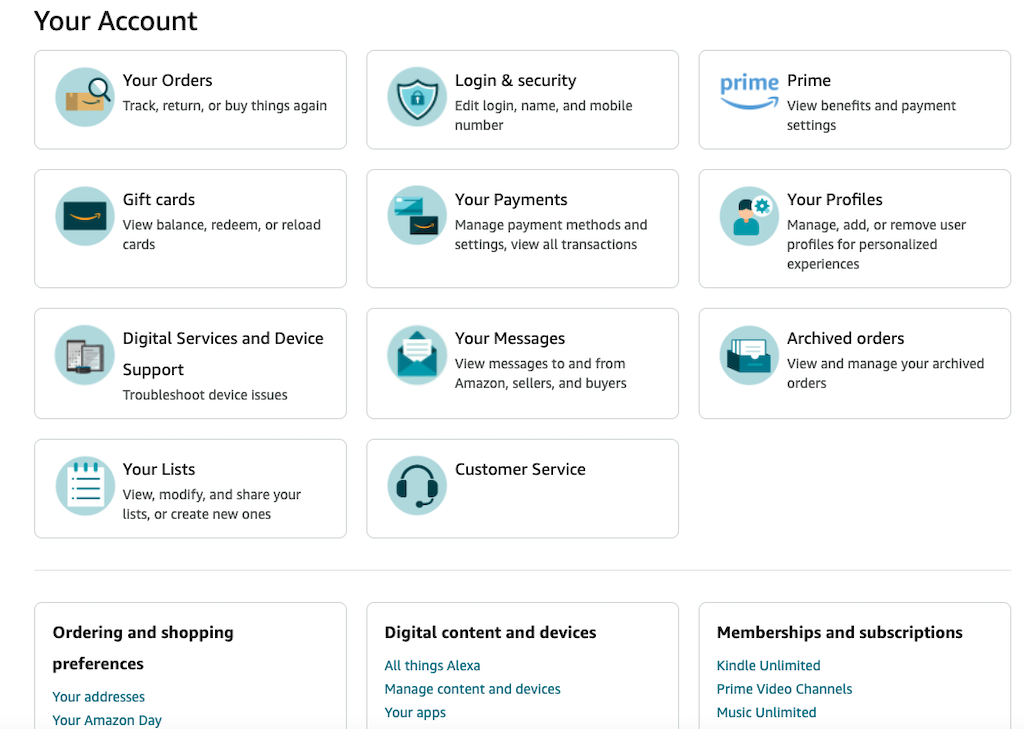Open the Your Lists heading
This screenshot has width=1024, height=729.
pyautogui.click(x=159, y=469)
